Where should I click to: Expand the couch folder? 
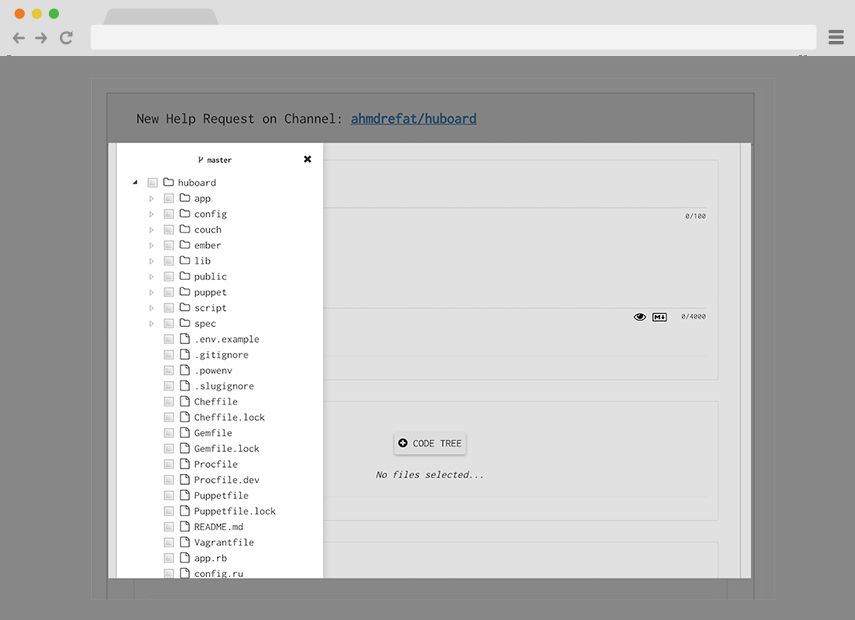152,230
